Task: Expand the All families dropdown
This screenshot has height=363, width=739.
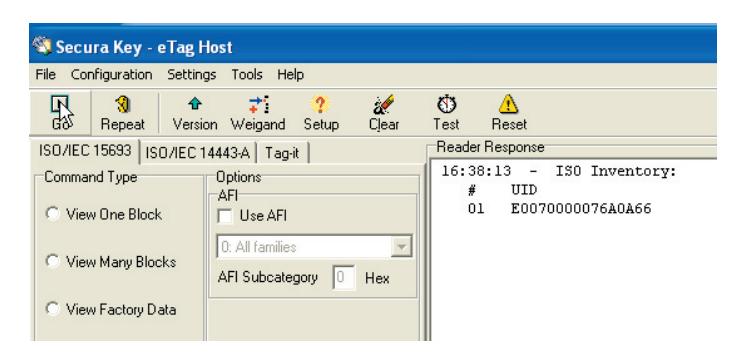Action: pos(402,247)
